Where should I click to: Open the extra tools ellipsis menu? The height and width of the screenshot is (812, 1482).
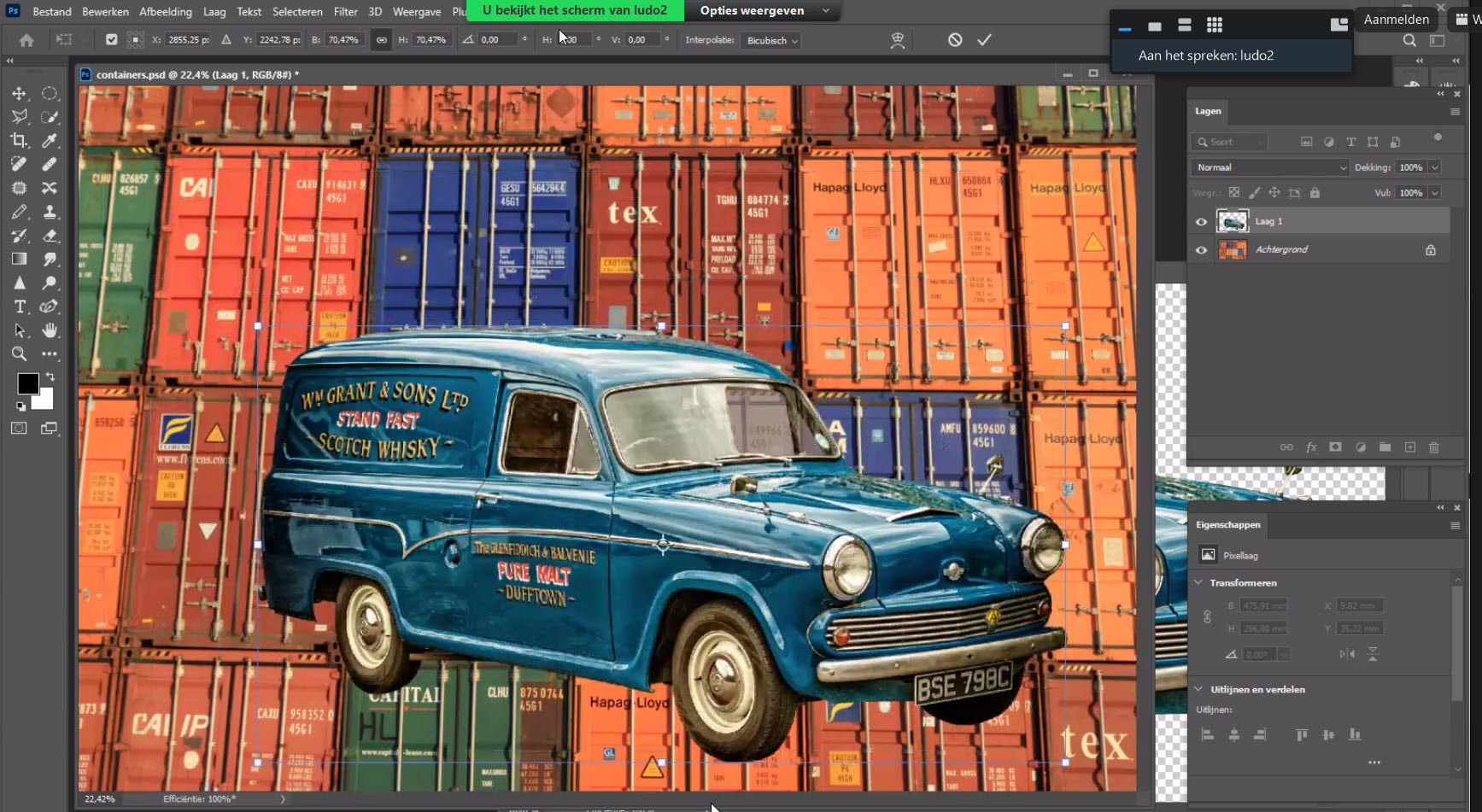coord(50,353)
